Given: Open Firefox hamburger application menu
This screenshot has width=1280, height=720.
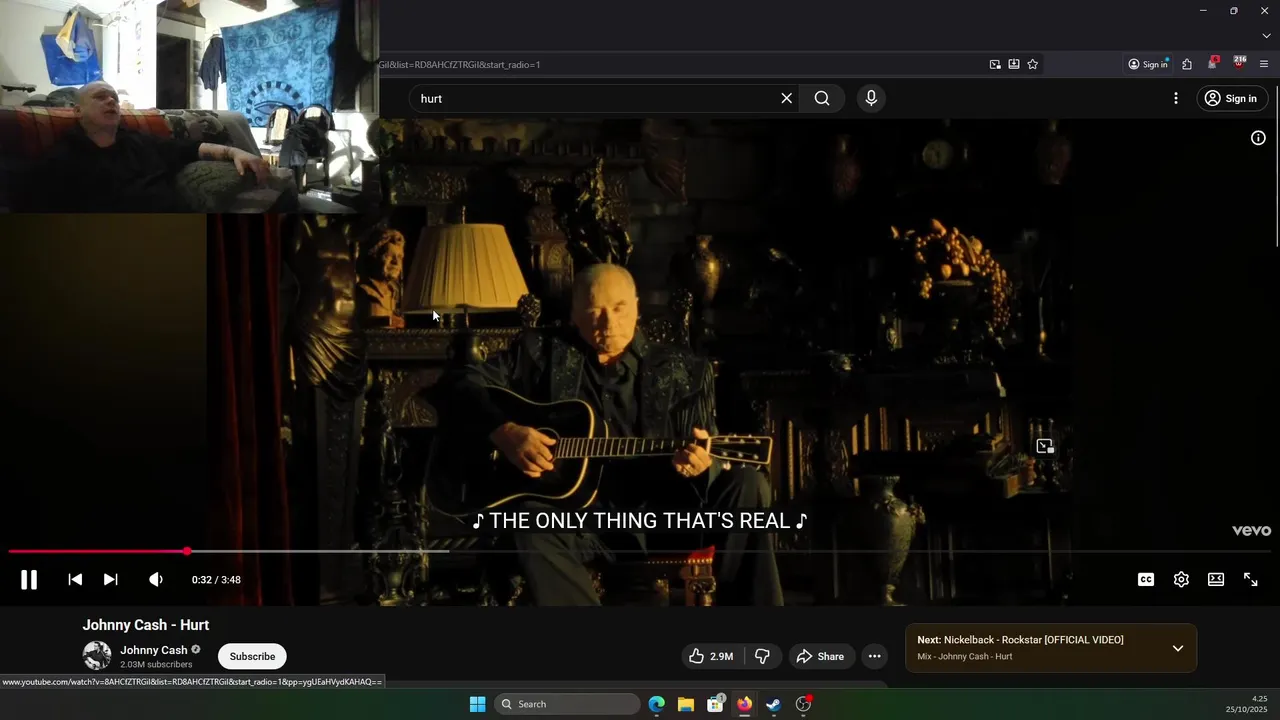Looking at the screenshot, I should click(x=1264, y=64).
